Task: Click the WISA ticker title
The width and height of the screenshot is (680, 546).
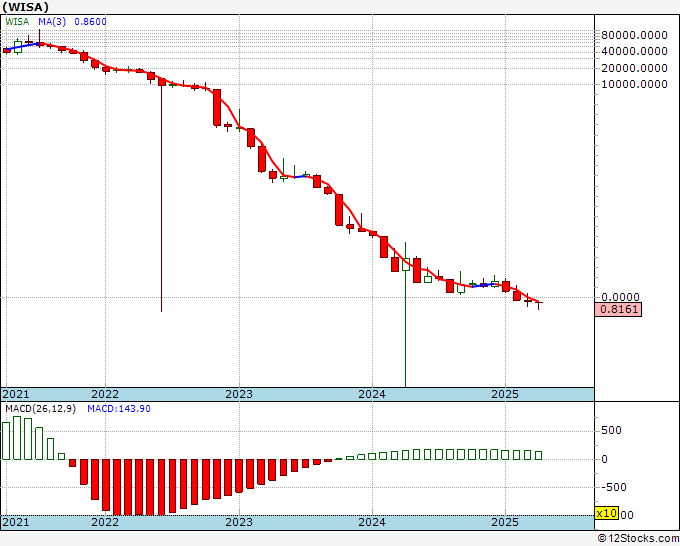Action: pos(26,7)
